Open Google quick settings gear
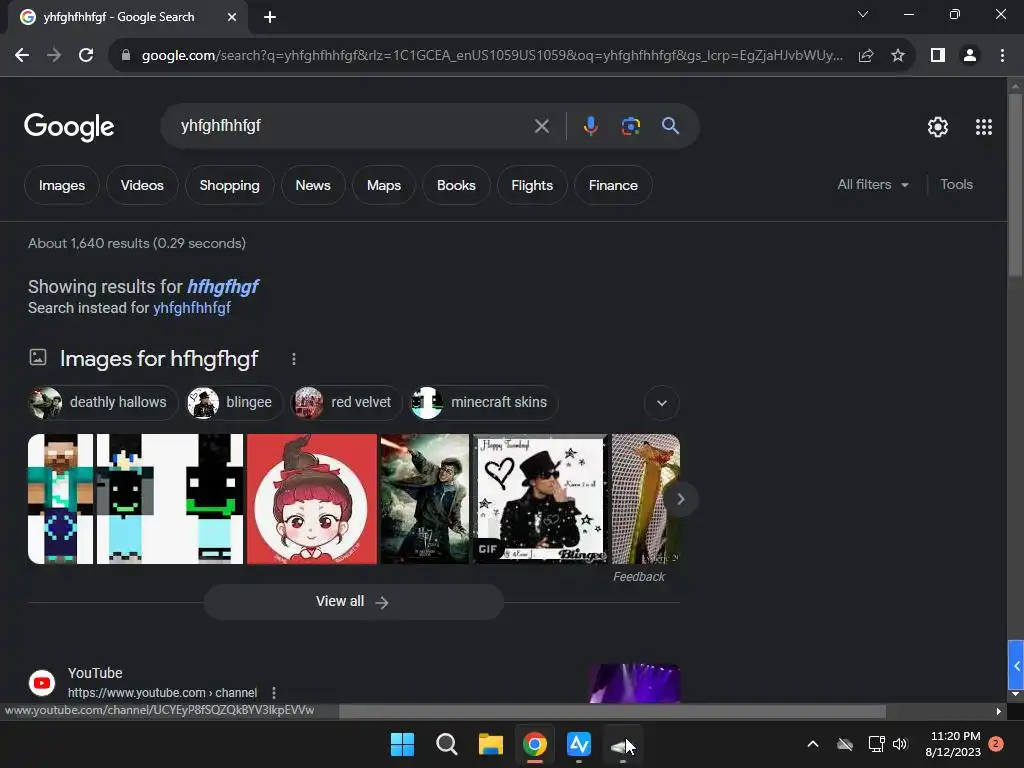Image resolution: width=1024 pixels, height=768 pixels. point(938,127)
